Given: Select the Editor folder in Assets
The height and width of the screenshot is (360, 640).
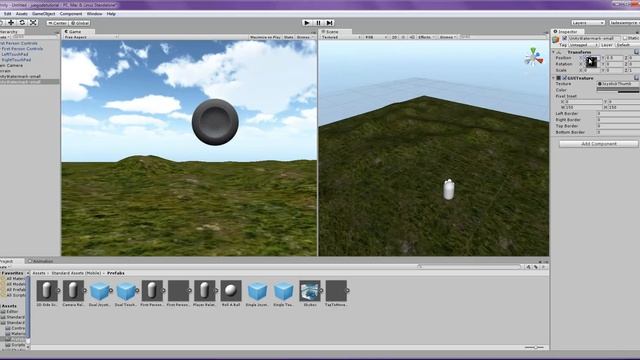Looking at the screenshot, I should pyautogui.click(x=12, y=311).
